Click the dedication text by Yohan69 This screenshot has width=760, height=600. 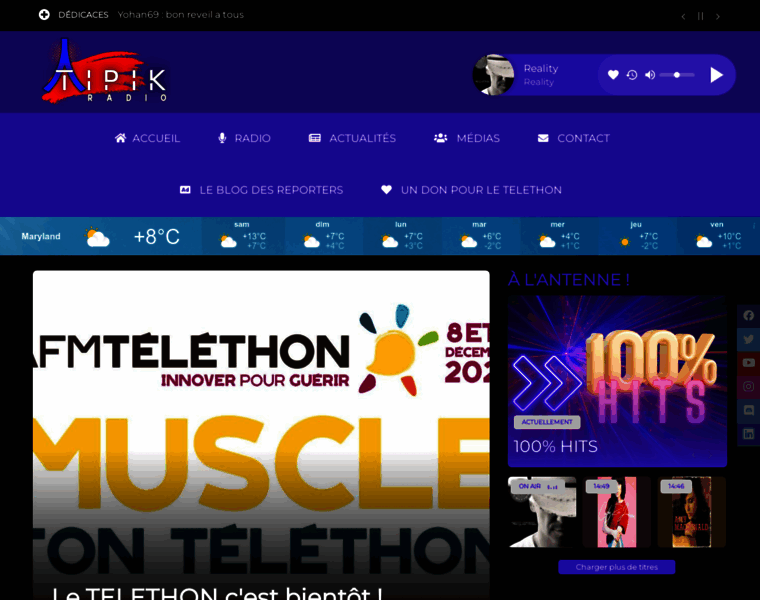point(181,15)
